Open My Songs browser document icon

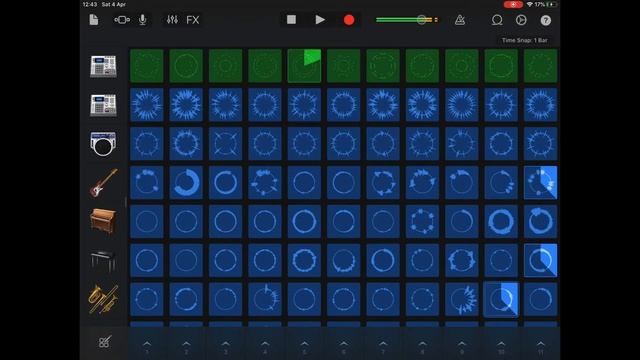(94, 20)
